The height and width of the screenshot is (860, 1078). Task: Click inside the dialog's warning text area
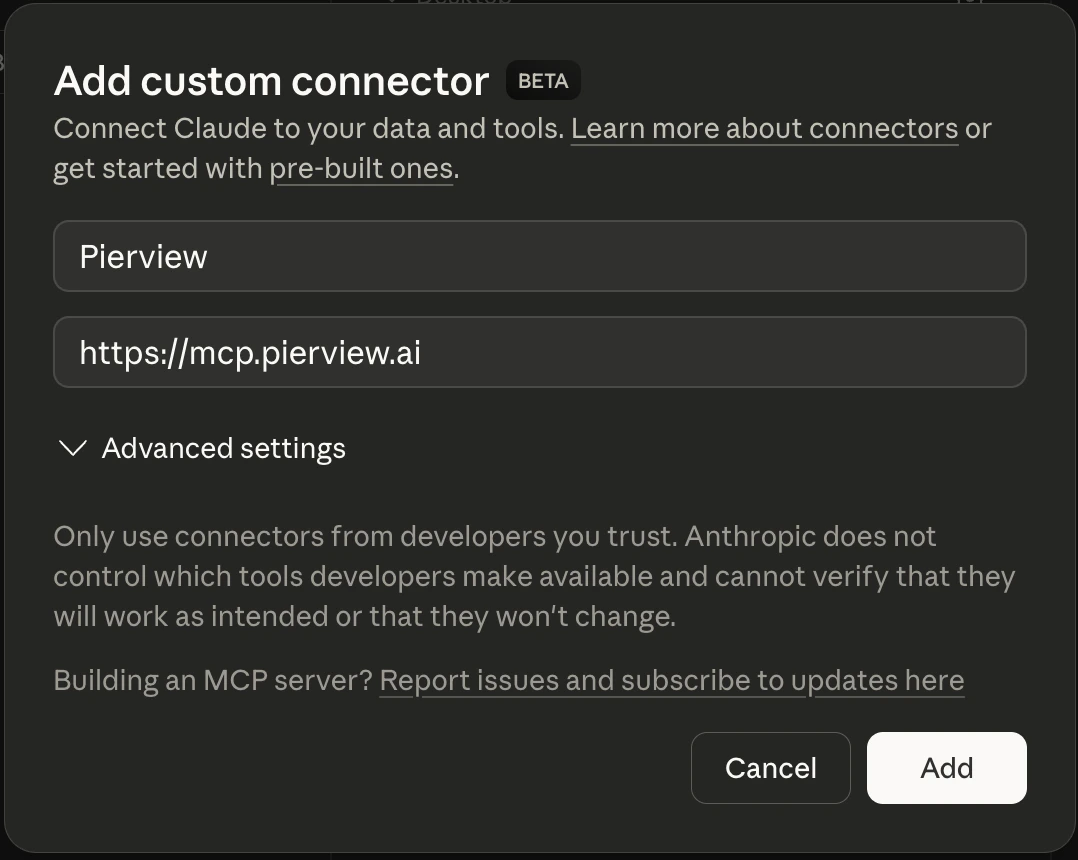pos(534,576)
